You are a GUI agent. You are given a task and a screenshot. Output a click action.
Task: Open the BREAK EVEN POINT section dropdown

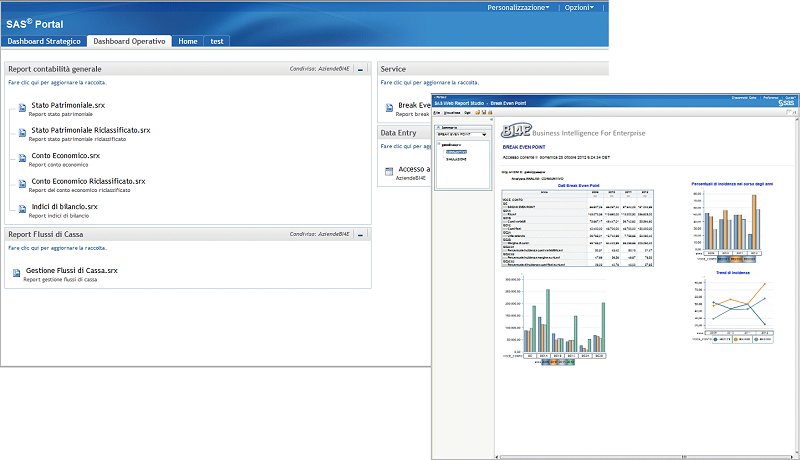point(484,135)
